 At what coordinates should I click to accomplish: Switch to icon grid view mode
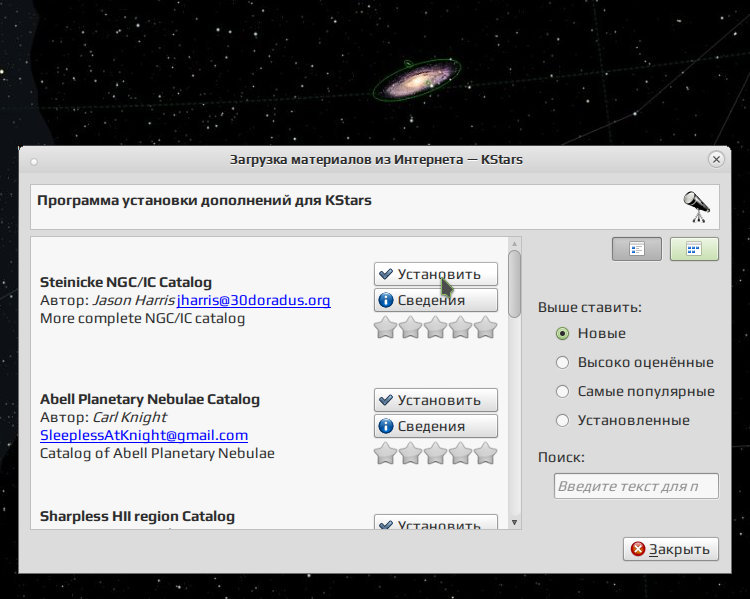coord(694,249)
